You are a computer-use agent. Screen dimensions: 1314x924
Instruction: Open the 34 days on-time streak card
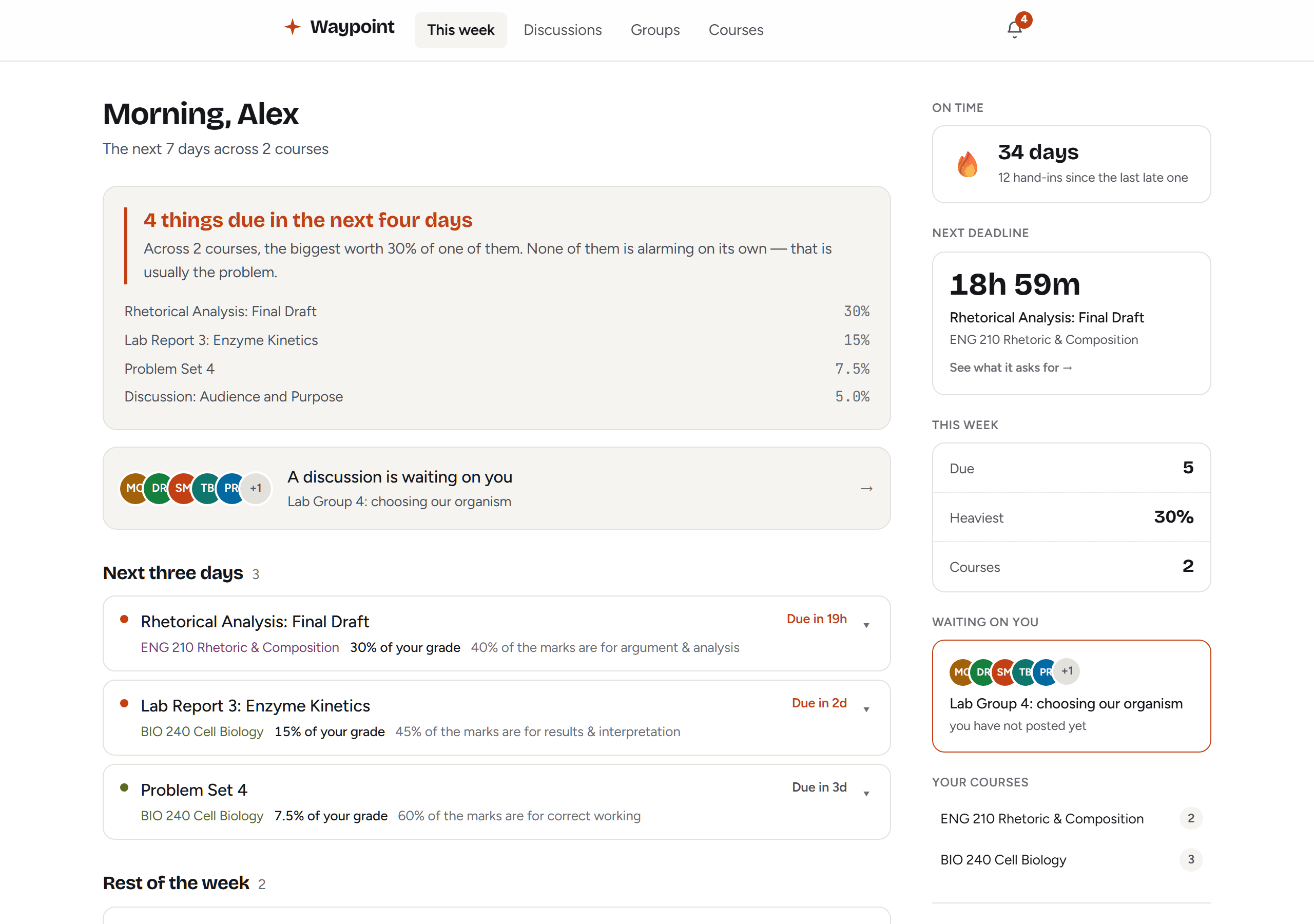pyautogui.click(x=1071, y=164)
